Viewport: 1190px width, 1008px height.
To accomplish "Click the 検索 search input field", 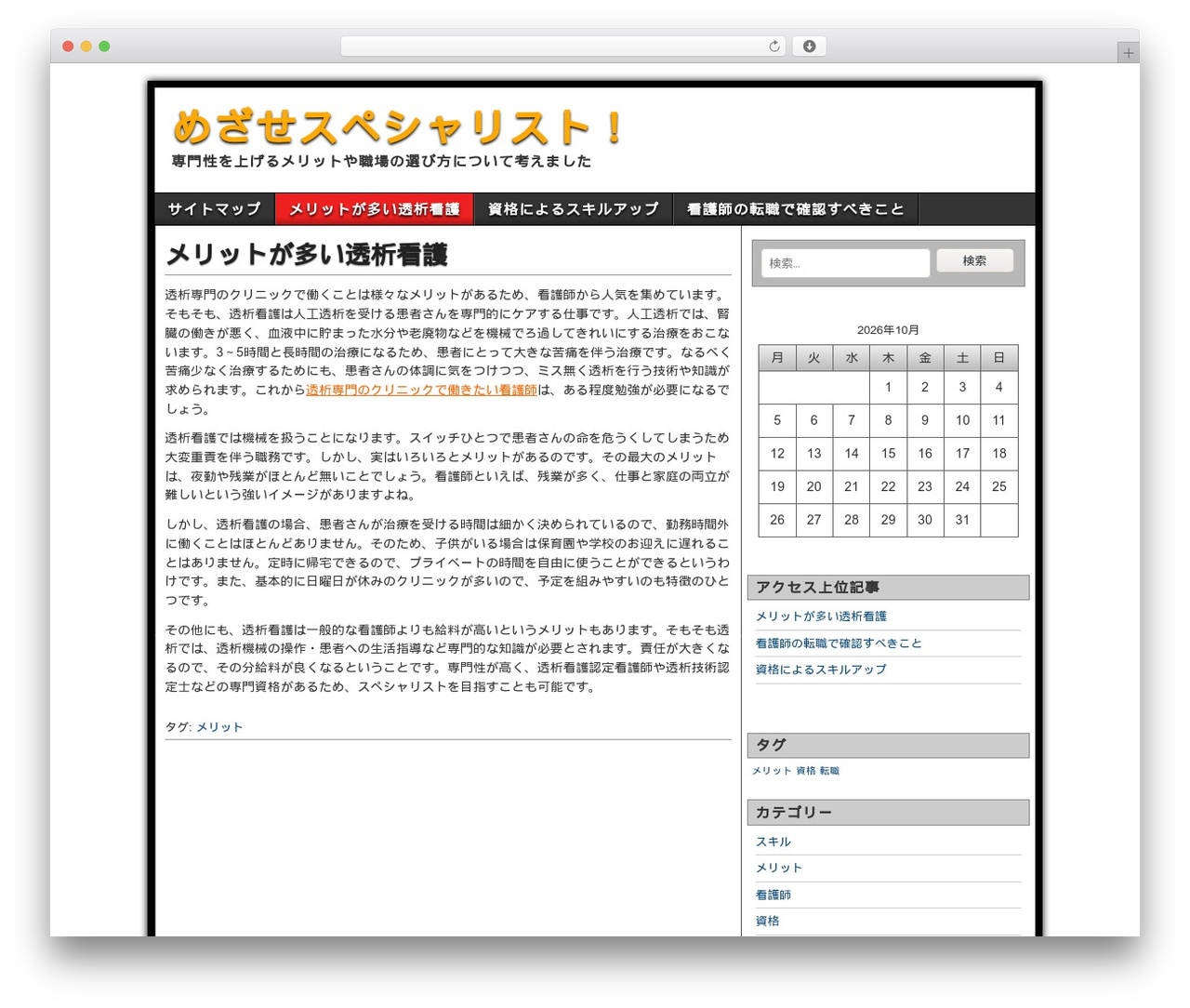I will point(845,263).
